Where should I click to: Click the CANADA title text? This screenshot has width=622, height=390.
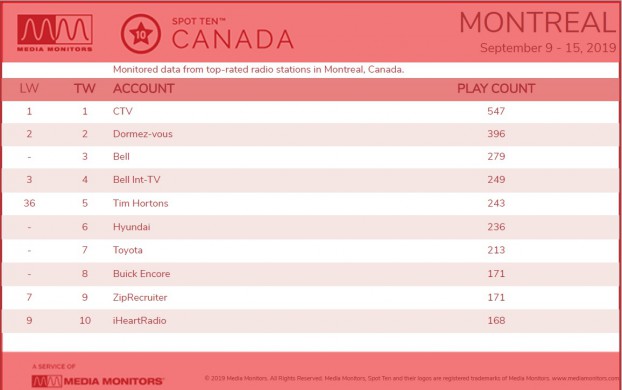tap(232, 40)
